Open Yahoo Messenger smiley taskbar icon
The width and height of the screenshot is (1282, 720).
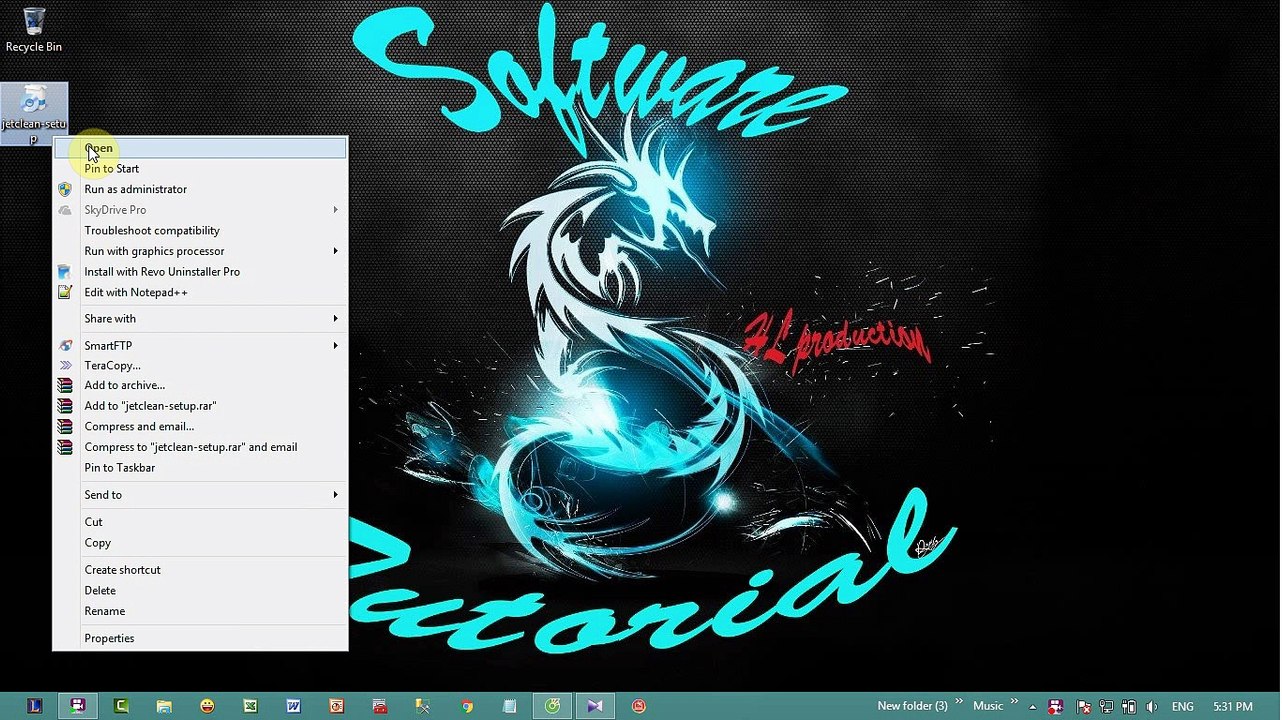pyautogui.click(x=207, y=706)
